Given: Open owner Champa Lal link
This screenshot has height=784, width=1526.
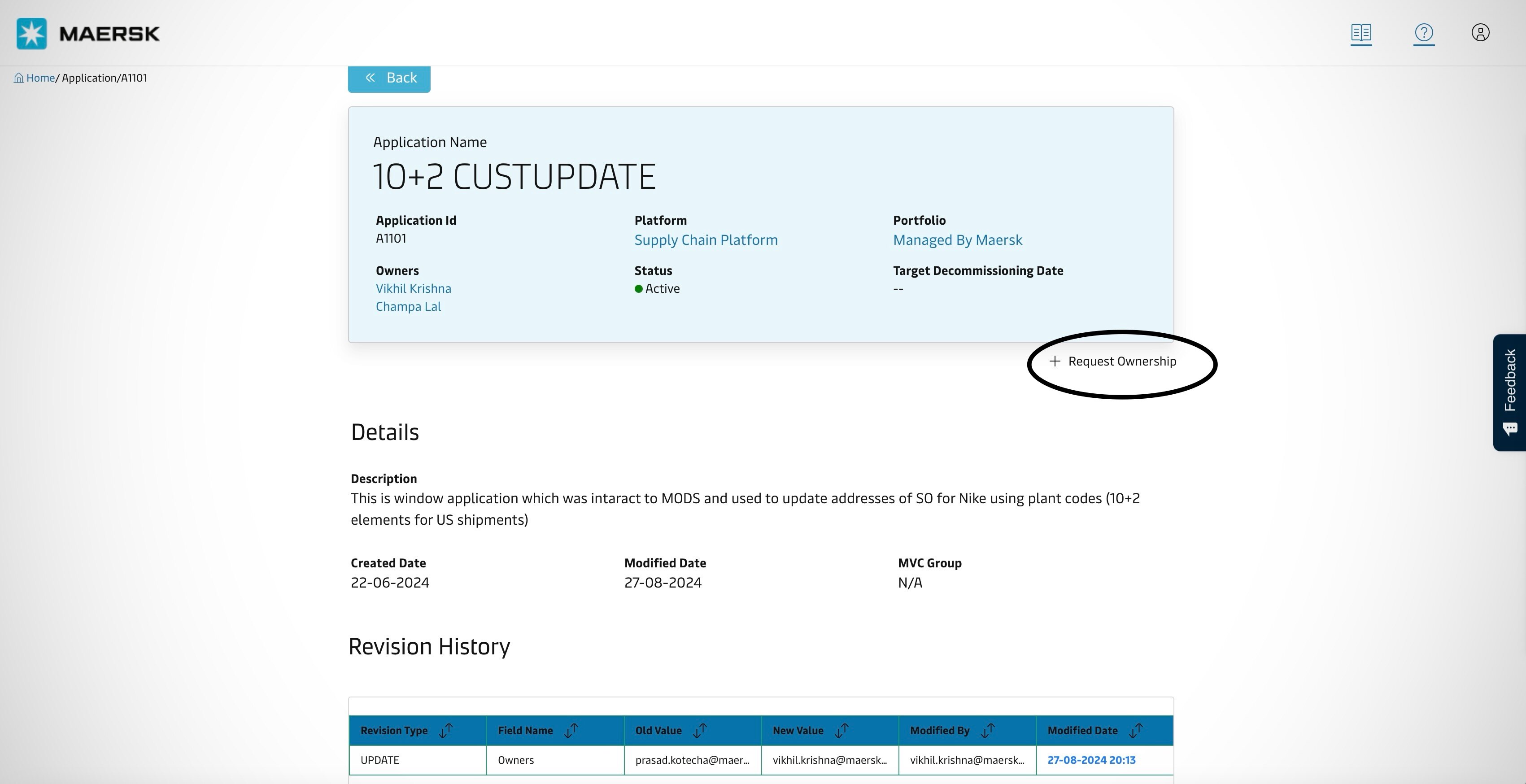Looking at the screenshot, I should click(x=408, y=306).
